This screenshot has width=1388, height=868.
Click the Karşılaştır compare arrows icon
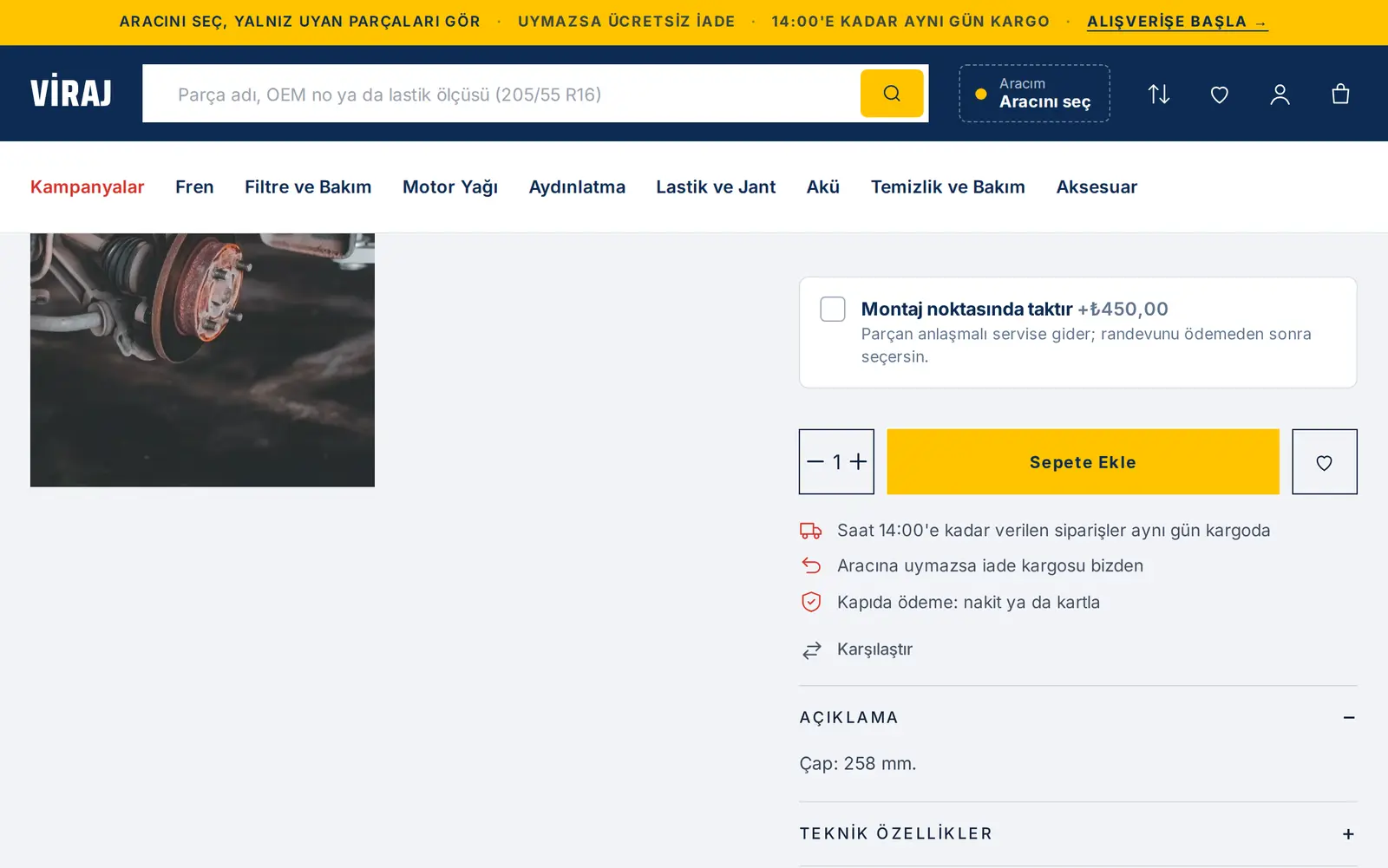coord(812,650)
